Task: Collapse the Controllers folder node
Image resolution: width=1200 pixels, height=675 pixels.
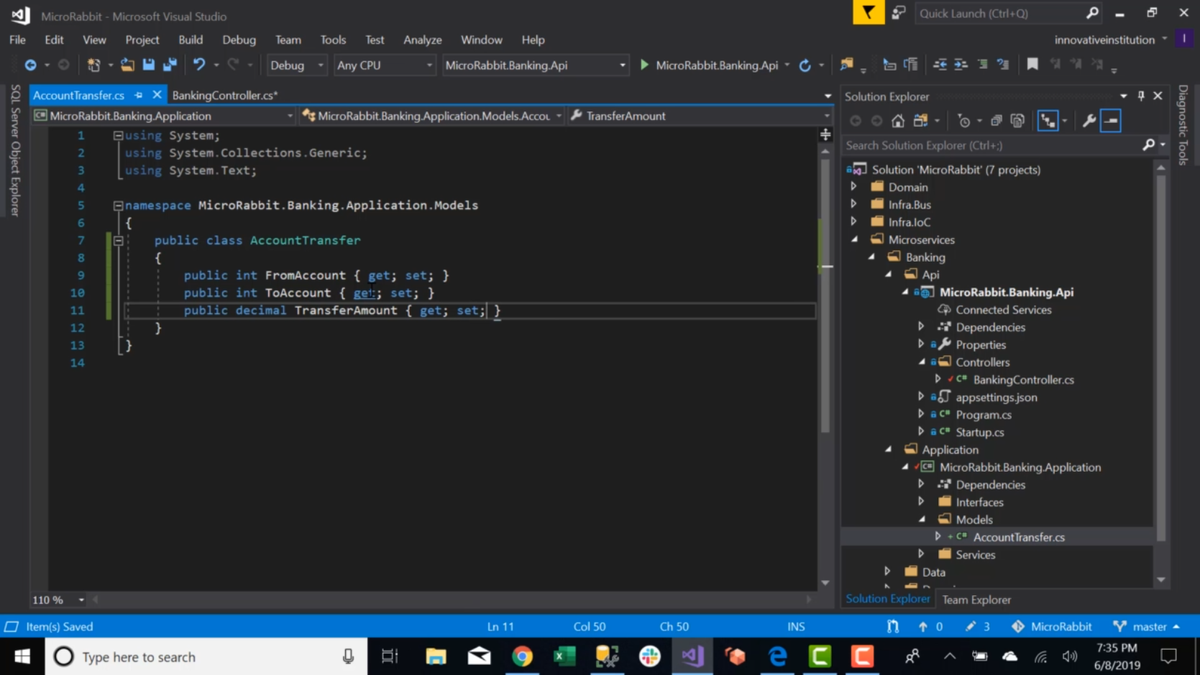Action: [x=922, y=362]
